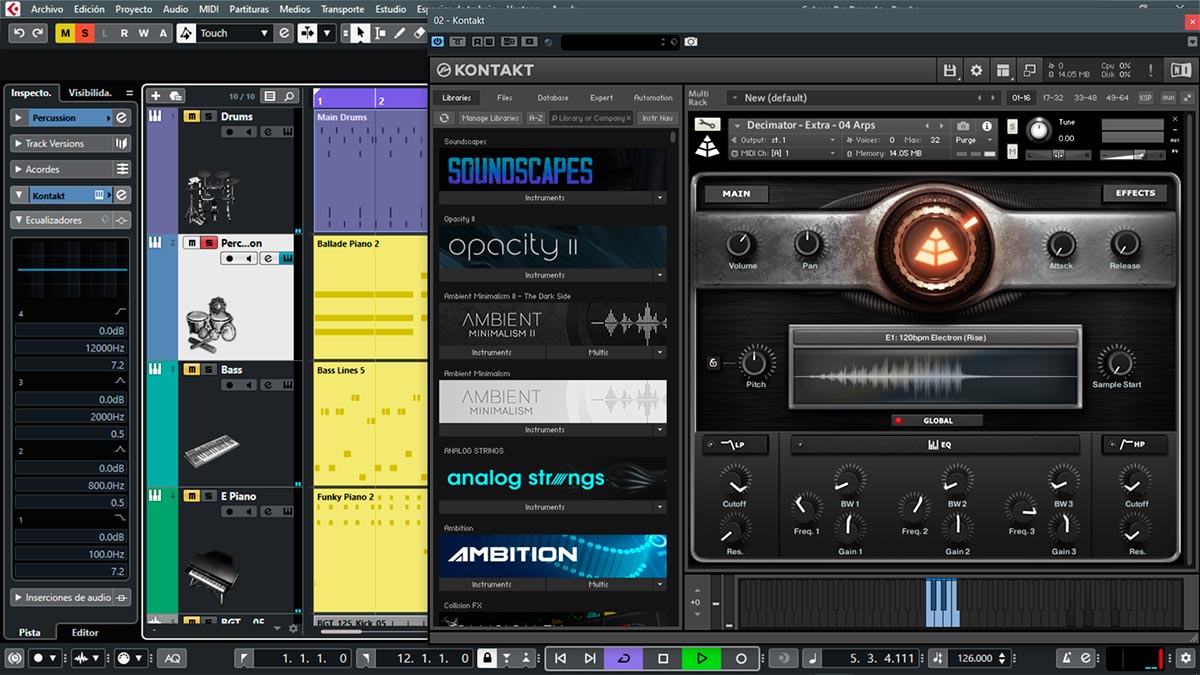1200x675 pixels.
Task: Stop playback in transport bar
Action: [662, 658]
